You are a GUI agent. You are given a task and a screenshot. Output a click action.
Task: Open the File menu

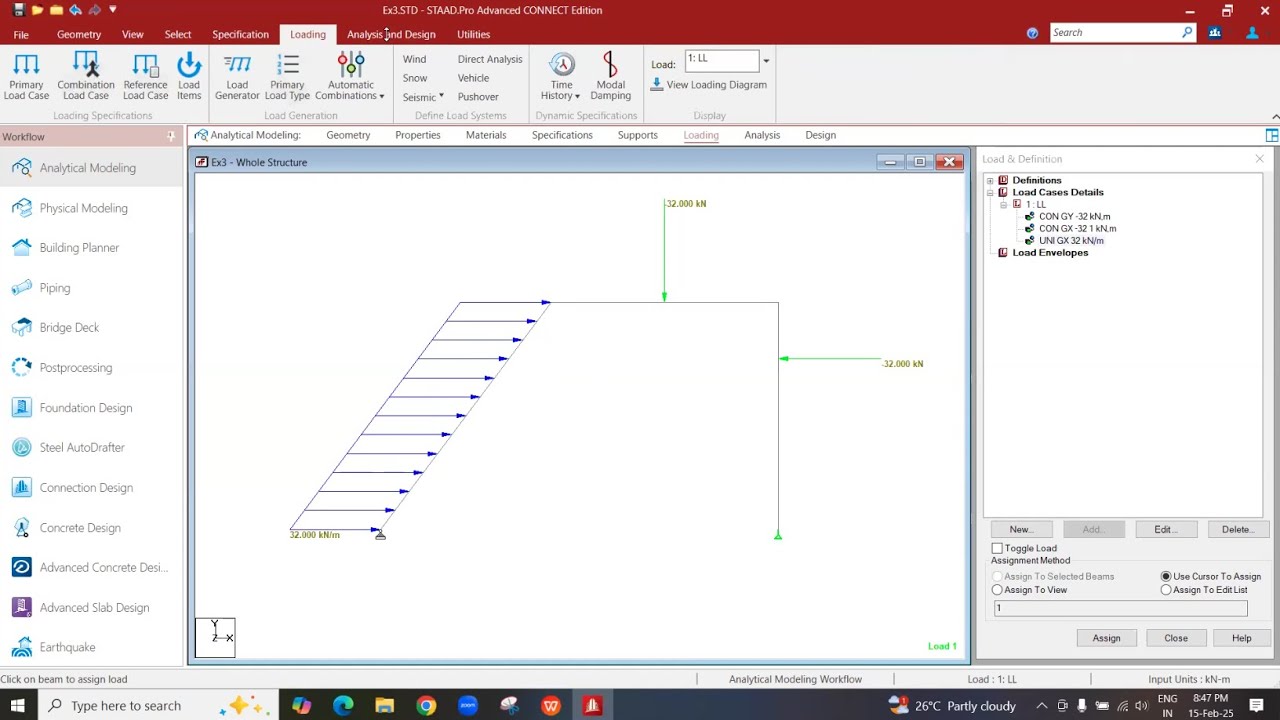point(21,34)
